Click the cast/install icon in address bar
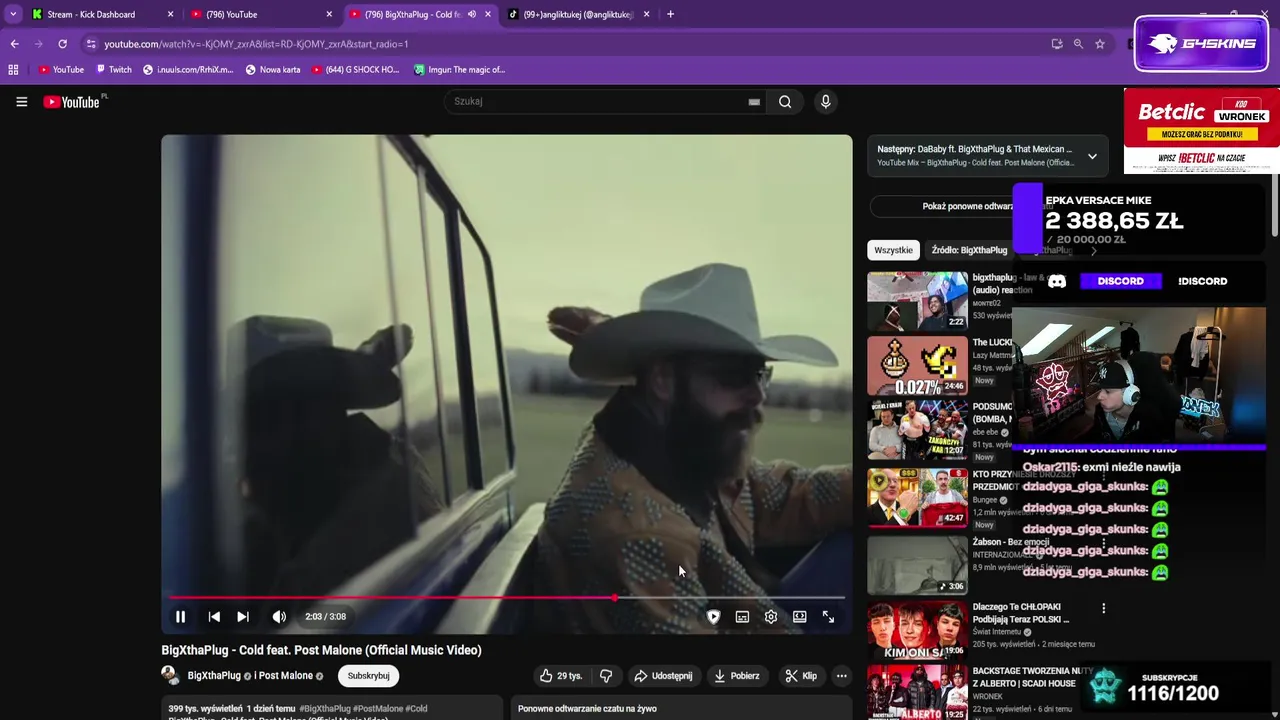 tap(1057, 44)
